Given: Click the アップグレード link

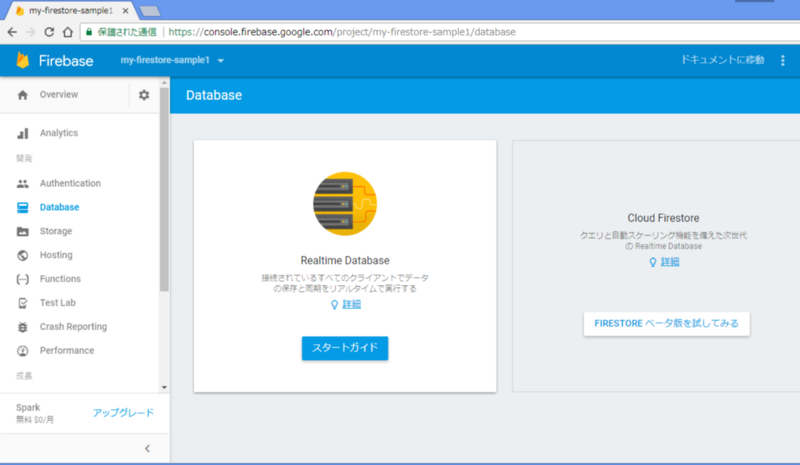Looking at the screenshot, I should (x=123, y=413).
